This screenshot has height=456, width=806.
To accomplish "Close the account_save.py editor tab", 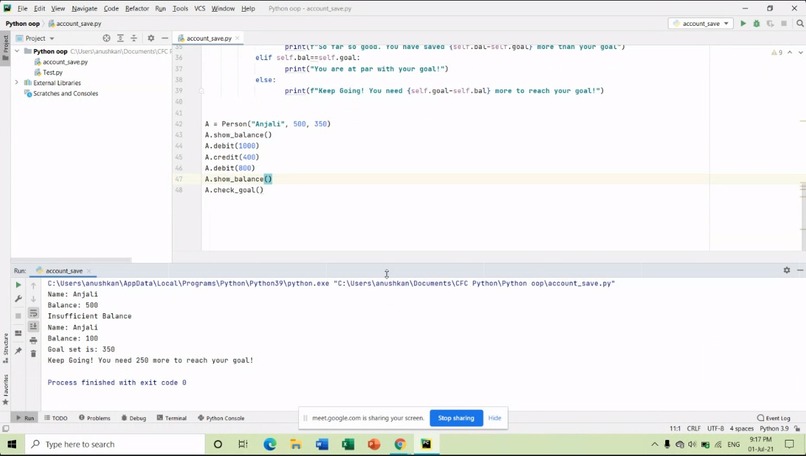I will coord(237,38).
